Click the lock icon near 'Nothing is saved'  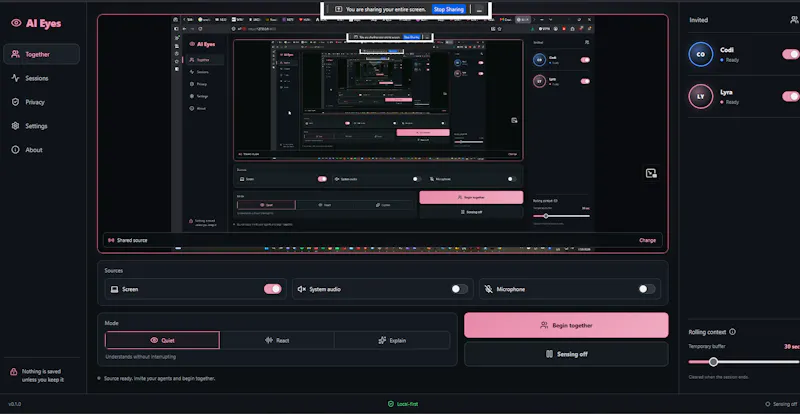coord(14,372)
